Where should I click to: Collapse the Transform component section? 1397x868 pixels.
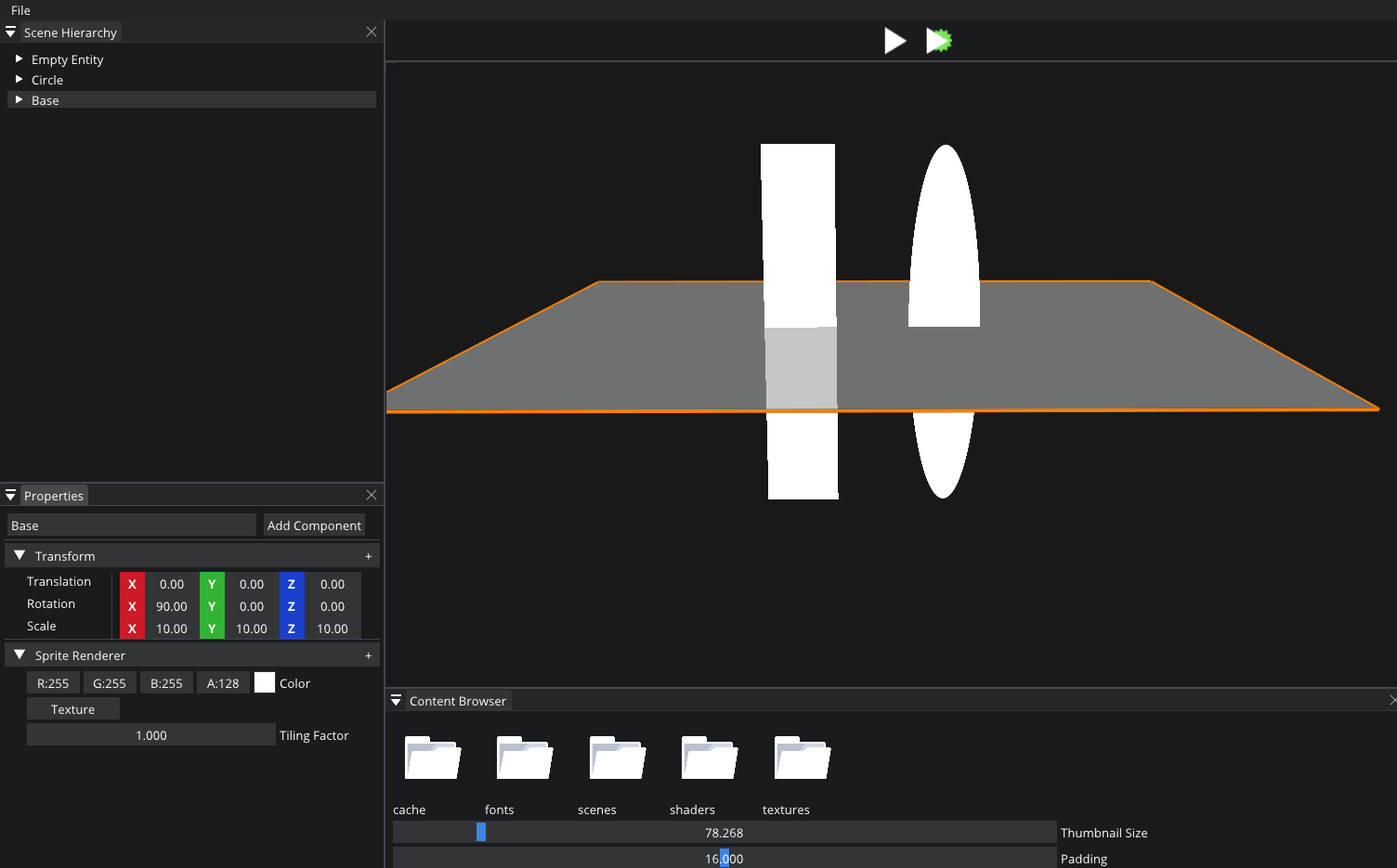click(x=20, y=555)
